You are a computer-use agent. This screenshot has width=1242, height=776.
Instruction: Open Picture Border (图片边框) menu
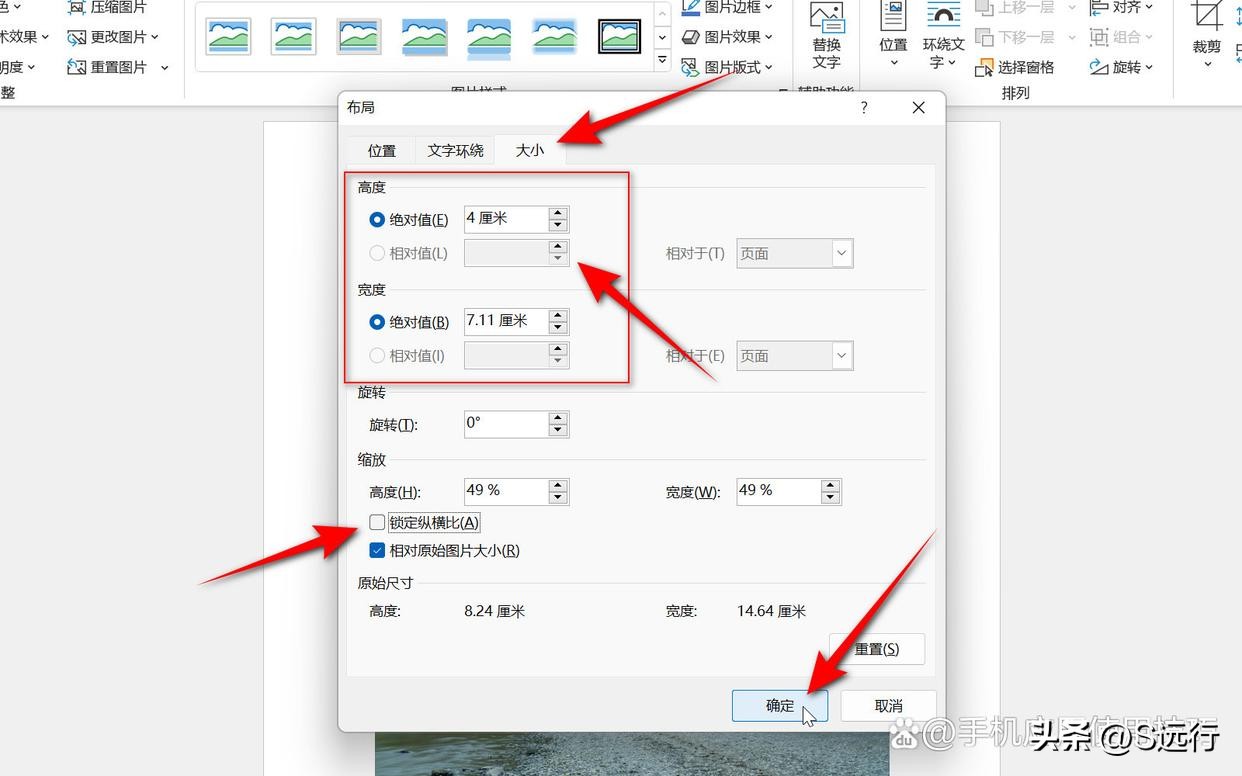click(727, 7)
